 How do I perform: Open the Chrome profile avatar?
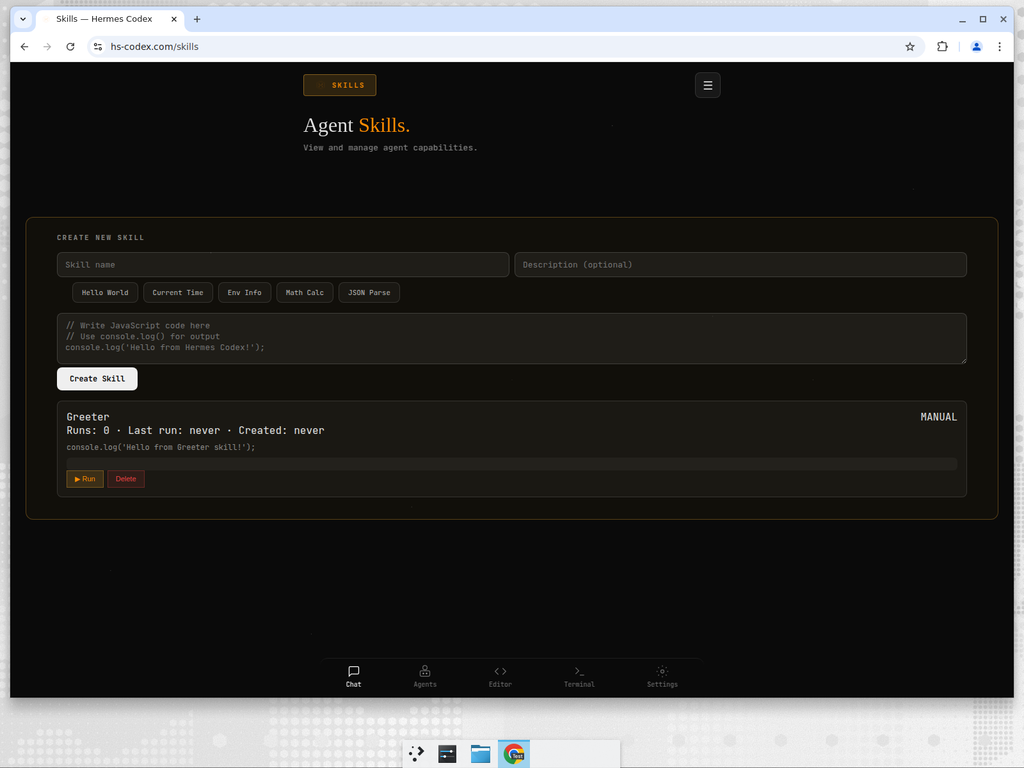click(976, 46)
